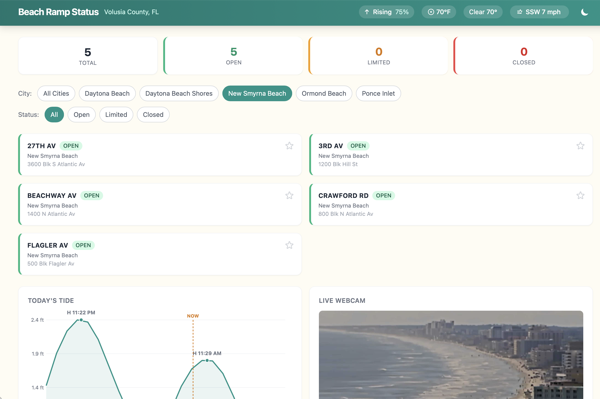Image resolution: width=600 pixels, height=399 pixels.
Task: Favorite the 3RD AV ramp star
Action: coord(580,146)
